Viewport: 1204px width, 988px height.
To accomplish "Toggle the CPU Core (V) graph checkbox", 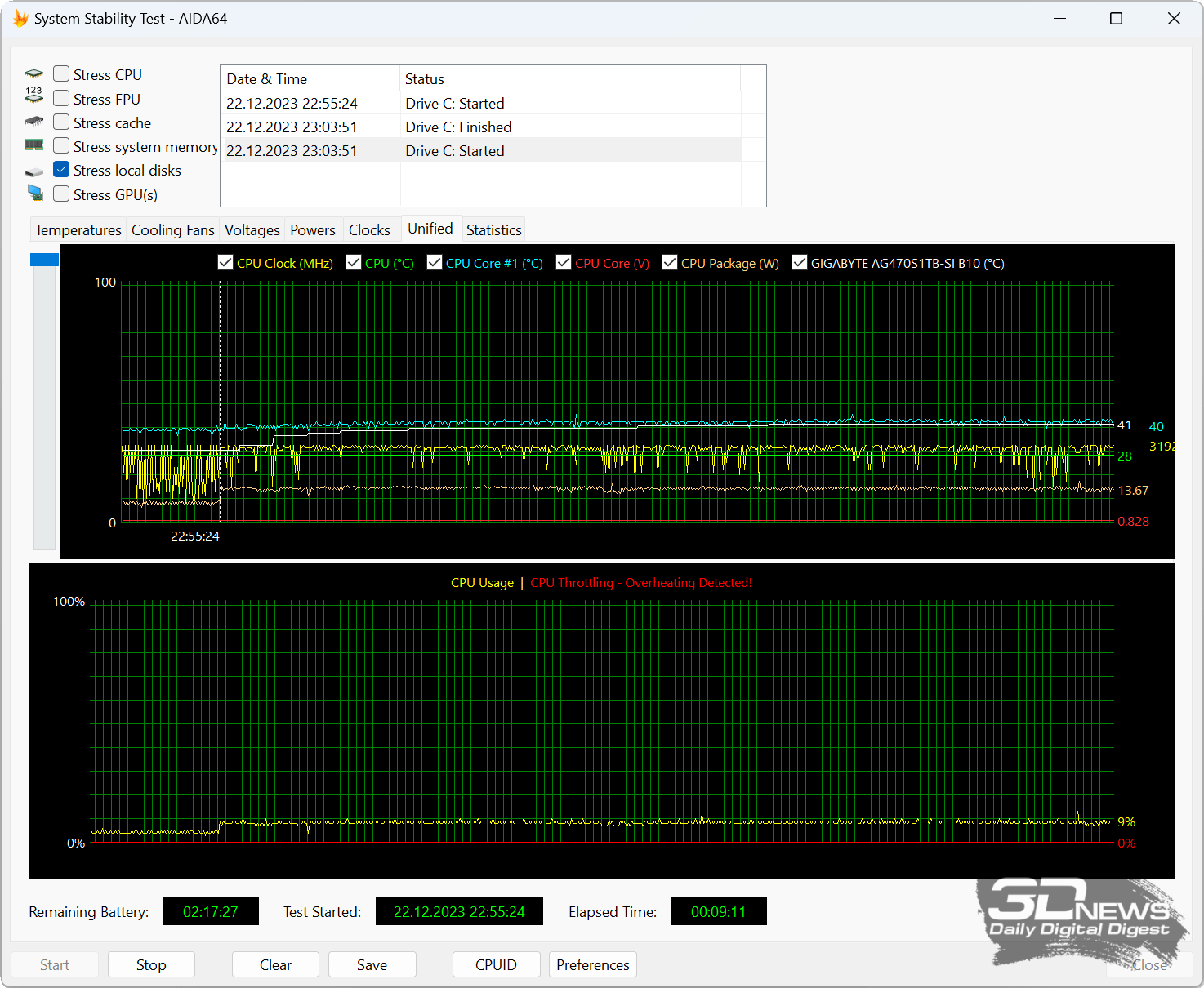I will pos(564,262).
